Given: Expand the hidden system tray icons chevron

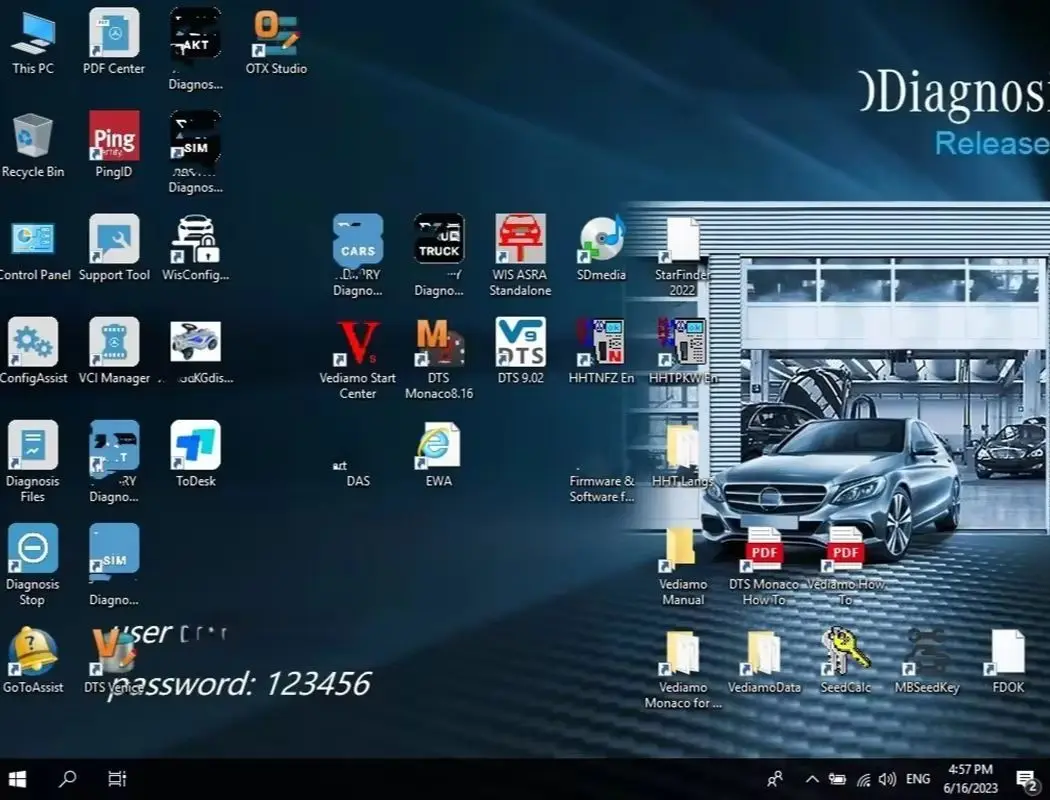Looking at the screenshot, I should click(x=812, y=779).
